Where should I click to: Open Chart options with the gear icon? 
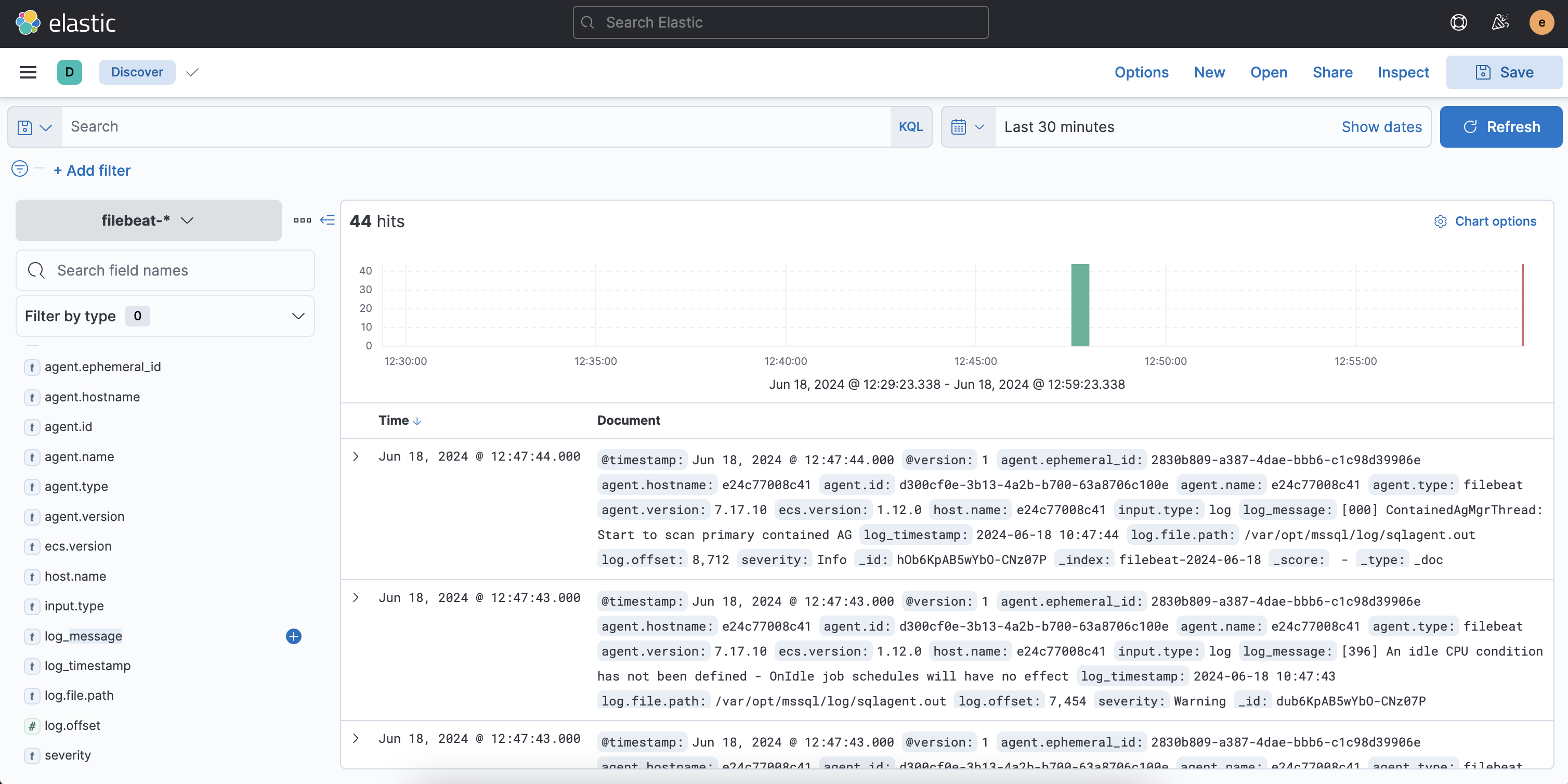[x=1440, y=221]
